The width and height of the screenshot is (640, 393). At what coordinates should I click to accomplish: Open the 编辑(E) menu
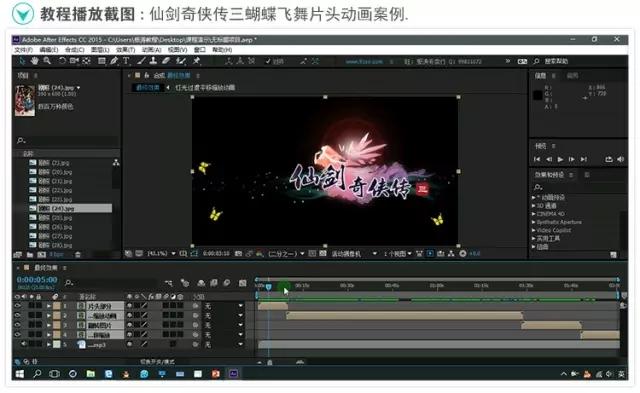pyautogui.click(x=49, y=50)
